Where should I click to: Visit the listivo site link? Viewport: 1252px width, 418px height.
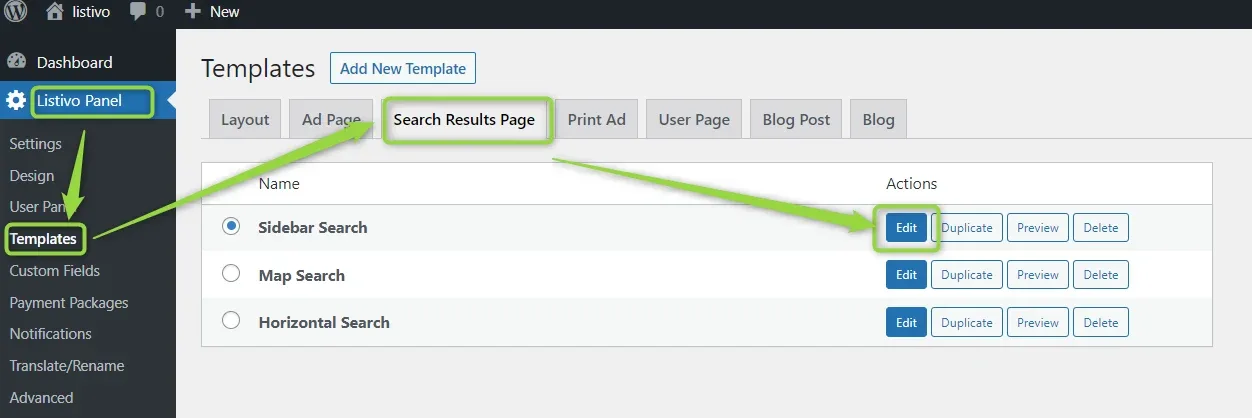91,12
